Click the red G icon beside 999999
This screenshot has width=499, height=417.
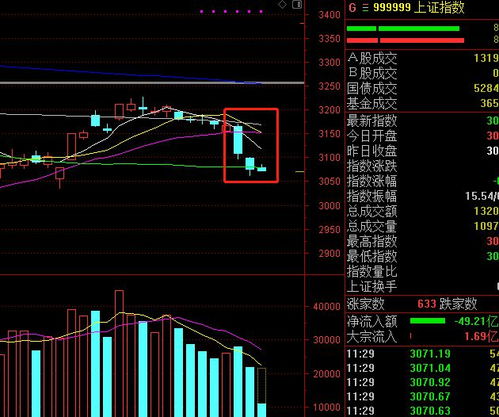352,8
